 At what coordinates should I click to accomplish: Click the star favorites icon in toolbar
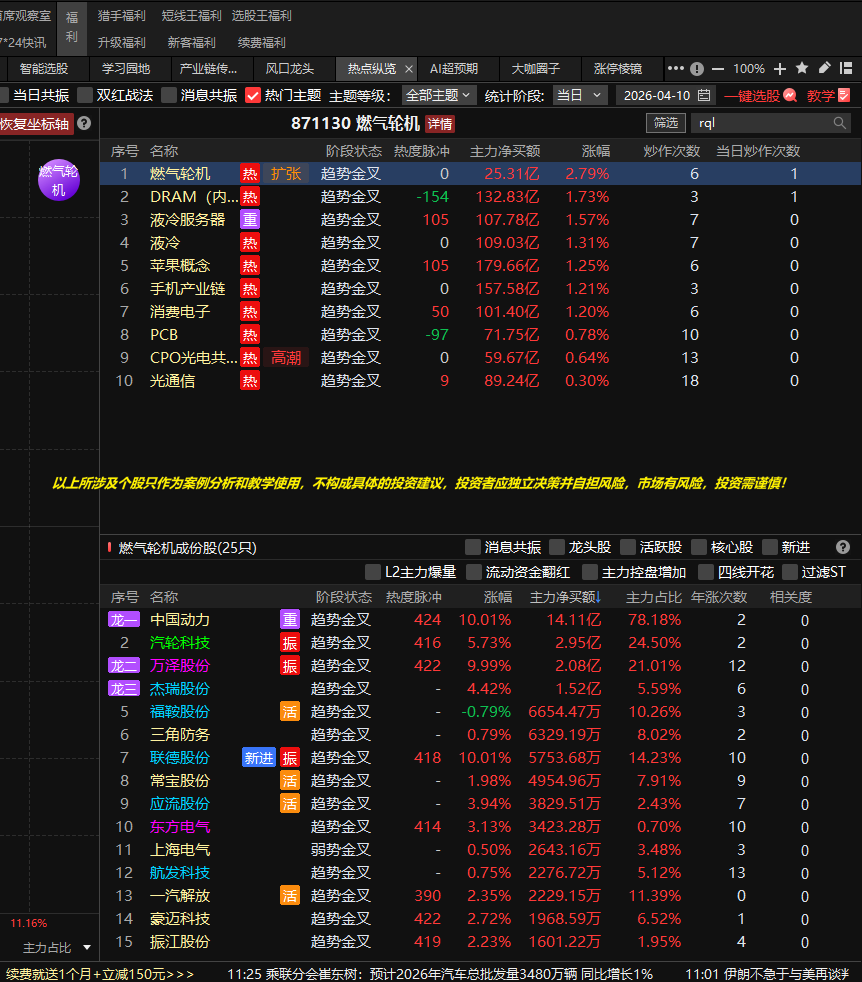(x=802, y=69)
